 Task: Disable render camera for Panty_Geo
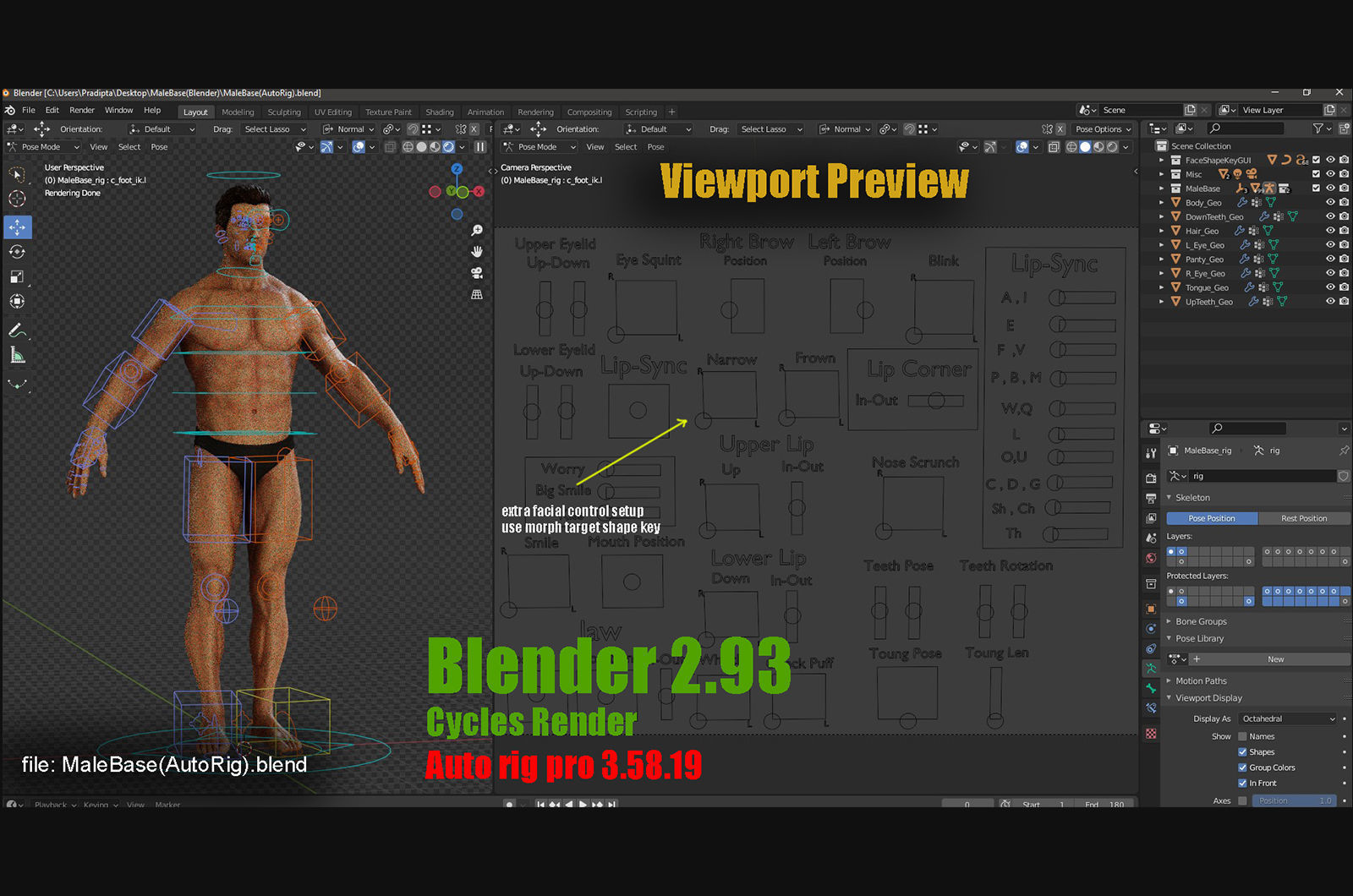pos(1344,260)
